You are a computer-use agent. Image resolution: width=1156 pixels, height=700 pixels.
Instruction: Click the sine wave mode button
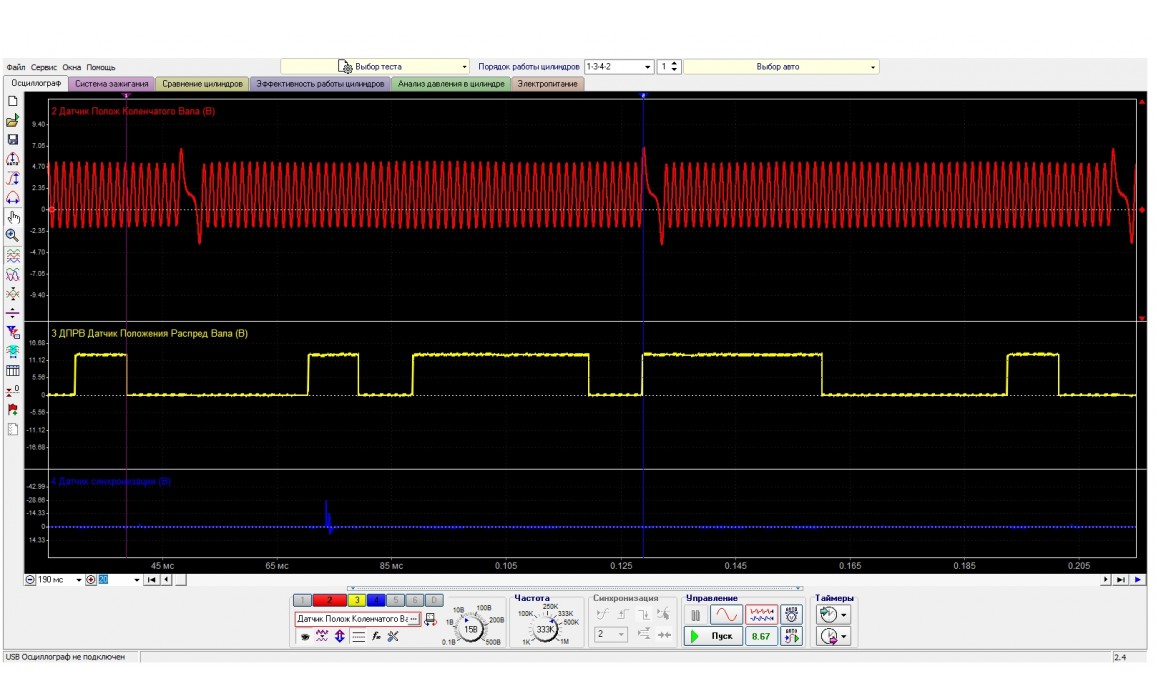pos(727,616)
